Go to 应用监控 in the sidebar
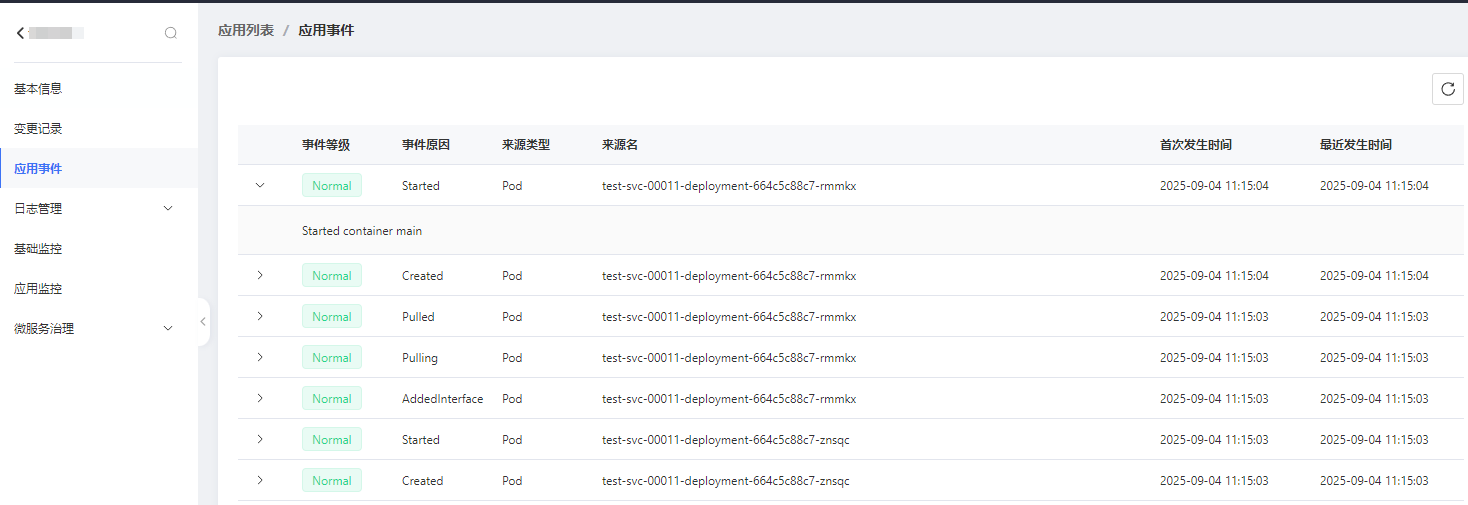Screen dimensions: 1468x505 (38, 288)
